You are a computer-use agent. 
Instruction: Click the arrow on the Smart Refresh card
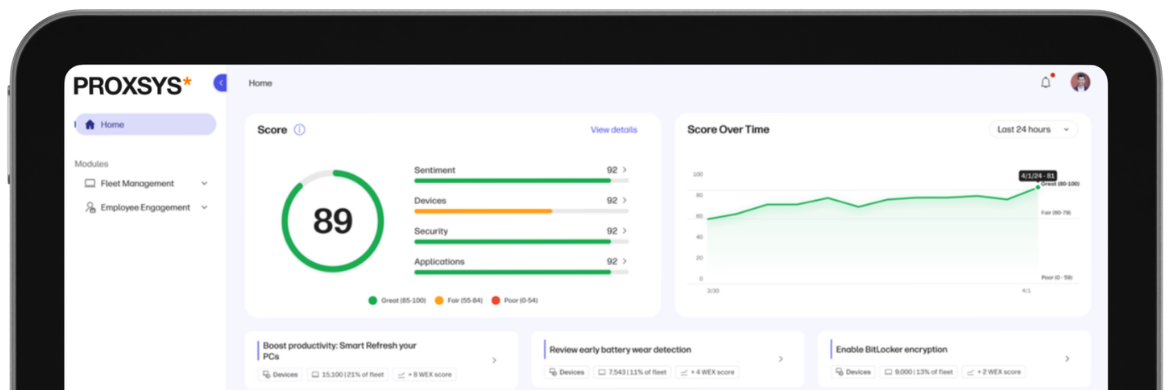pyautogui.click(x=494, y=360)
